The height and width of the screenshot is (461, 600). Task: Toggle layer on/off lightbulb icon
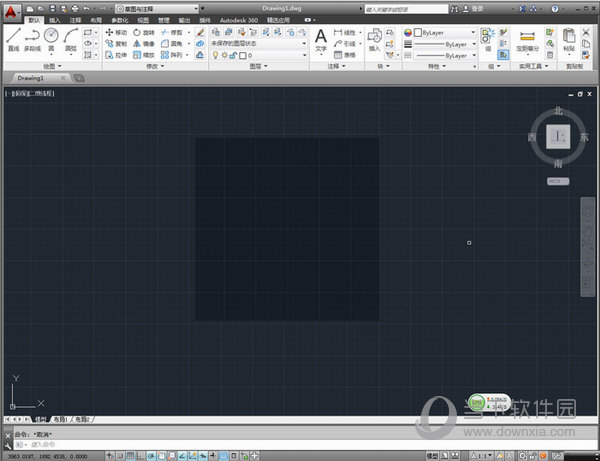[x=215, y=55]
